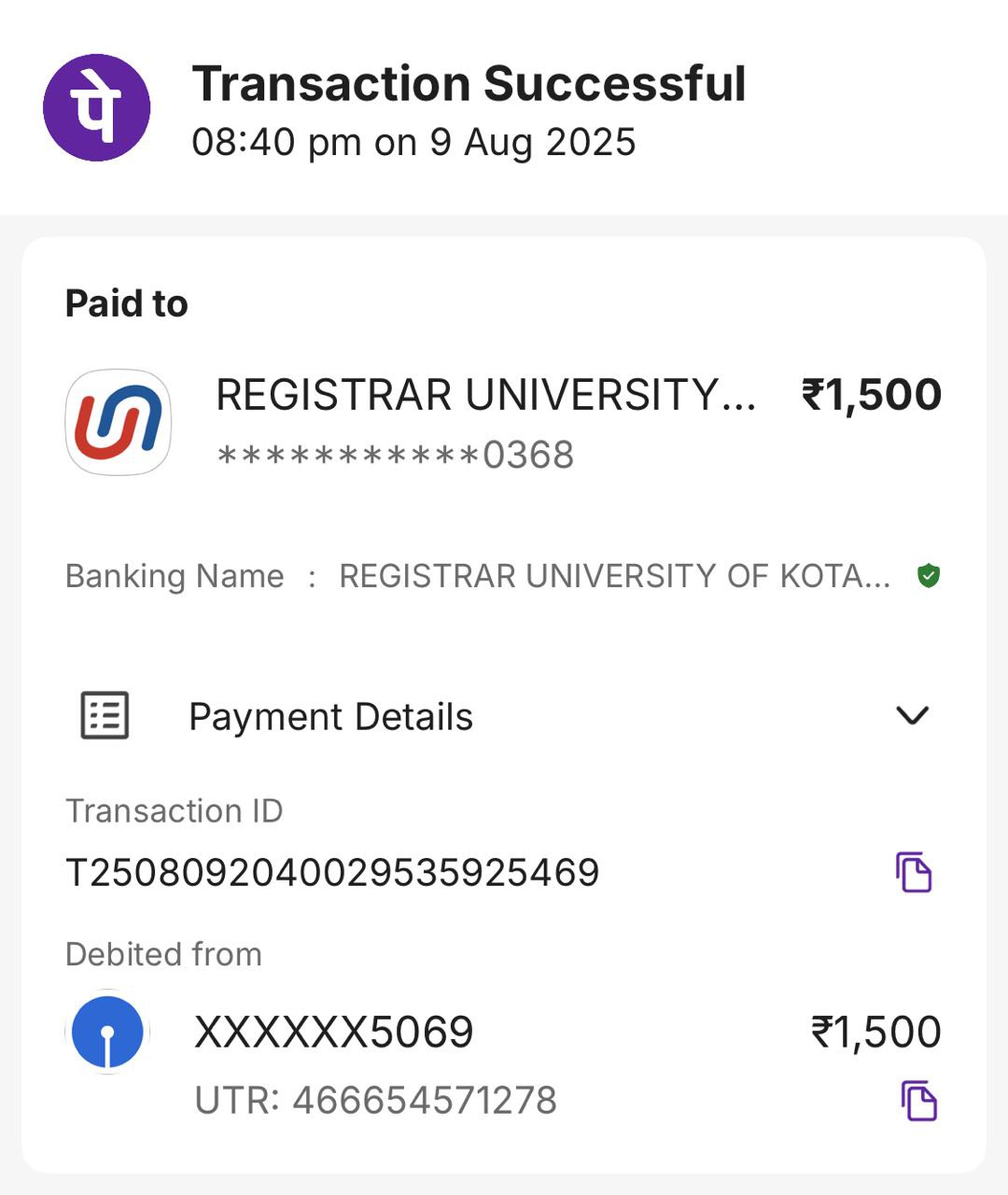This screenshot has width=1008, height=1195.
Task: Click the bold ₹1,500 paid amount
Action: (x=871, y=395)
